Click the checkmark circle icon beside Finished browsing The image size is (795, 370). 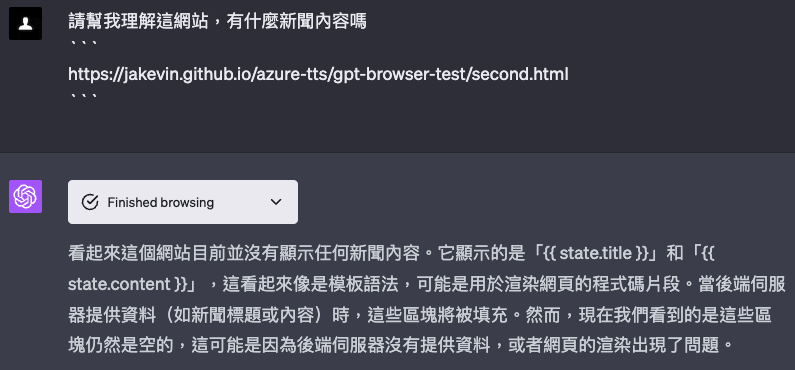coord(90,202)
